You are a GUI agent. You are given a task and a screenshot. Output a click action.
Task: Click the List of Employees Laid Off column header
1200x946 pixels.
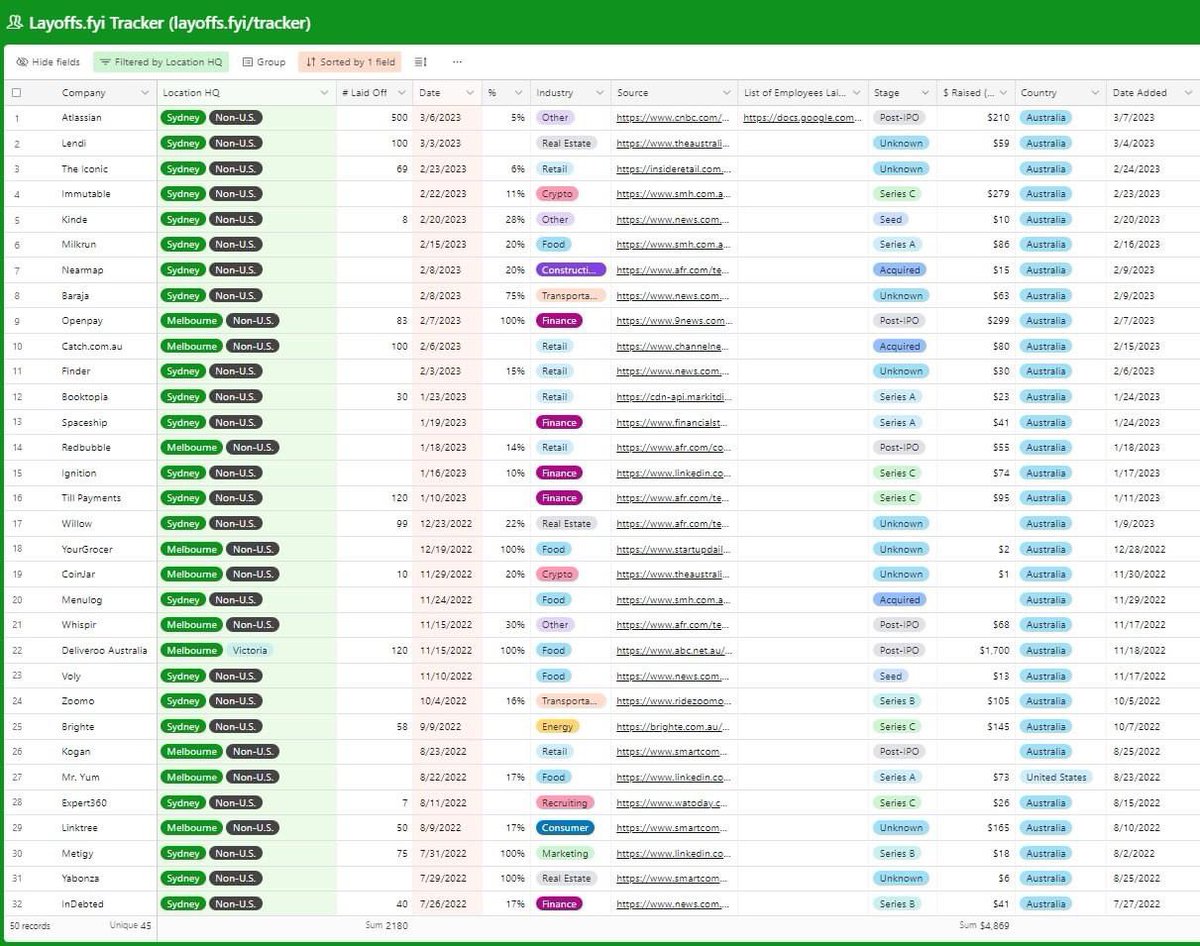point(803,93)
